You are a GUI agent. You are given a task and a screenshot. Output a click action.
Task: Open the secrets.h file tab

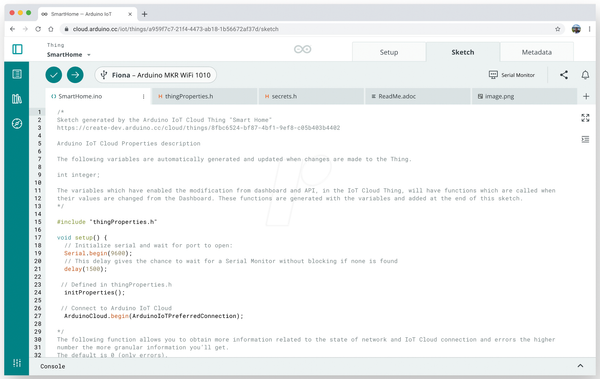click(x=311, y=96)
